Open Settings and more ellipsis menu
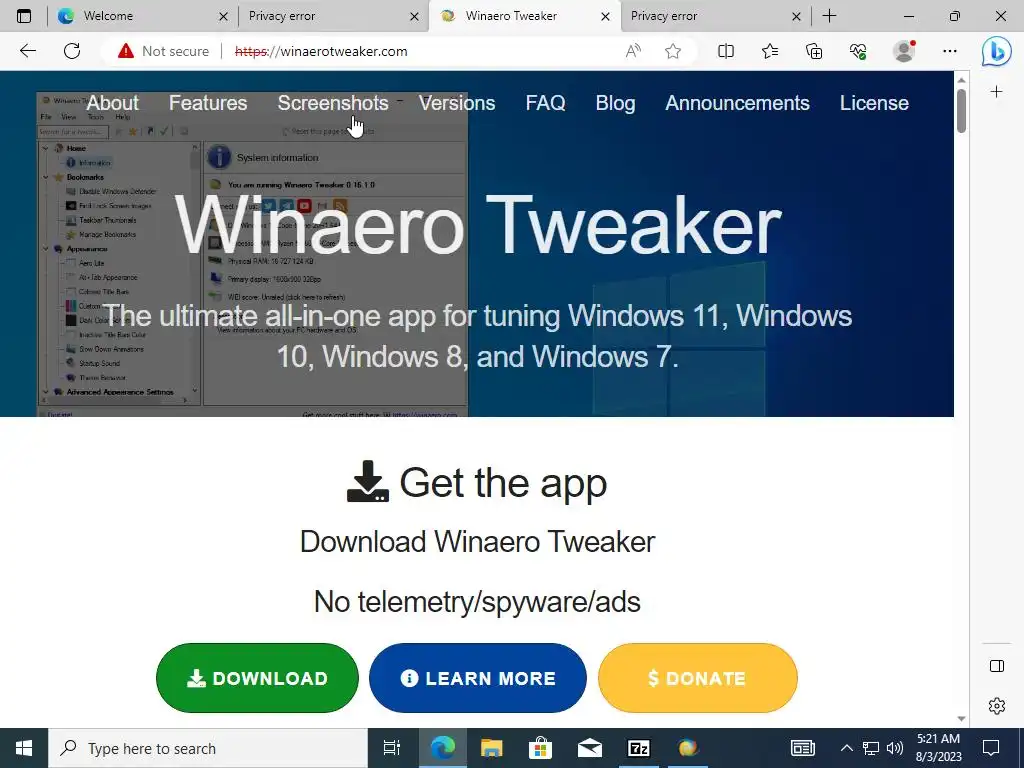The width and height of the screenshot is (1024, 768). [x=950, y=51]
